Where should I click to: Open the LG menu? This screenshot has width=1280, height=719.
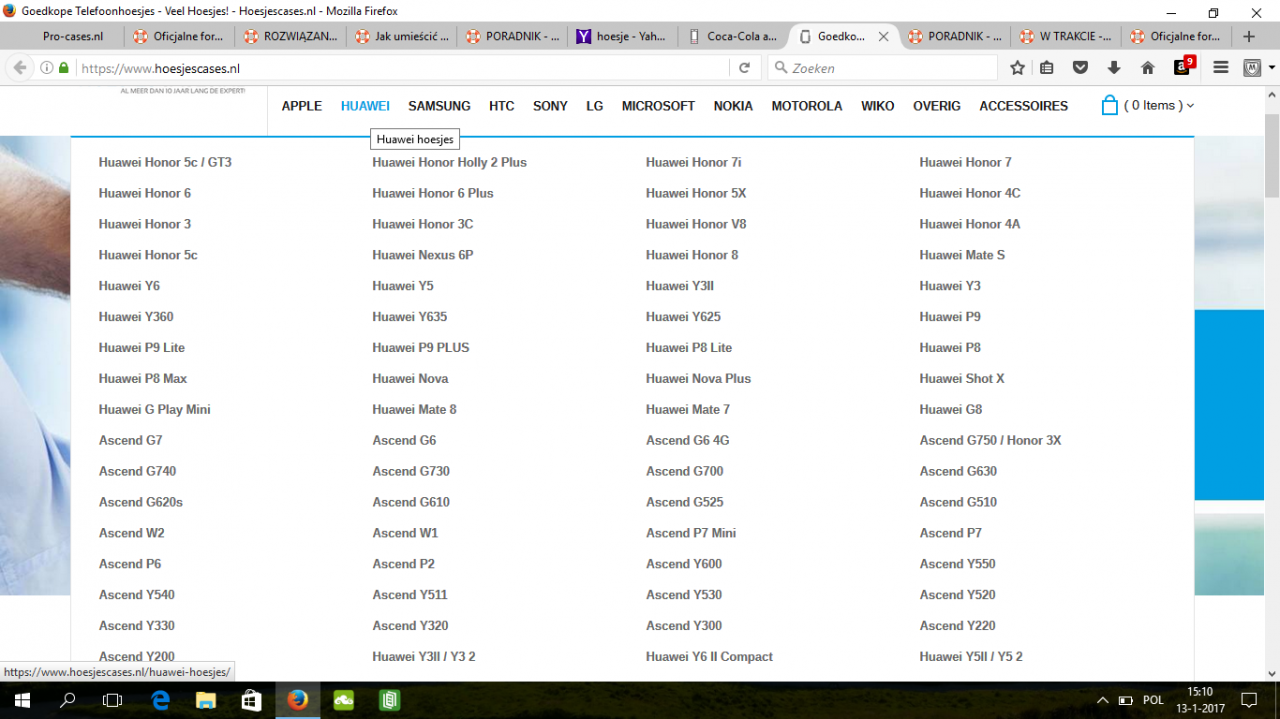[x=595, y=106]
